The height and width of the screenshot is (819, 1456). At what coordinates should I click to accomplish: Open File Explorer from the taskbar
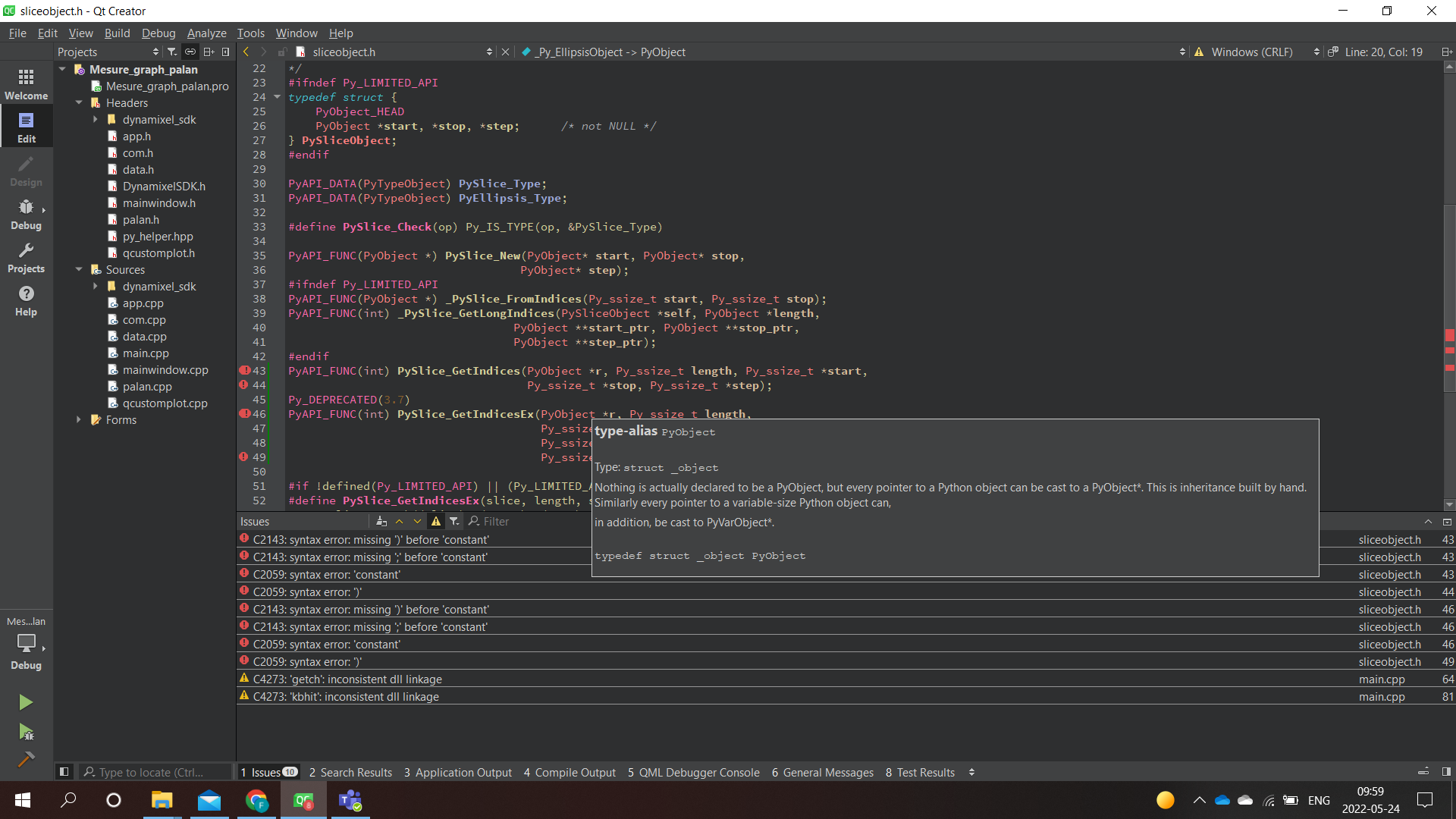coord(162,800)
